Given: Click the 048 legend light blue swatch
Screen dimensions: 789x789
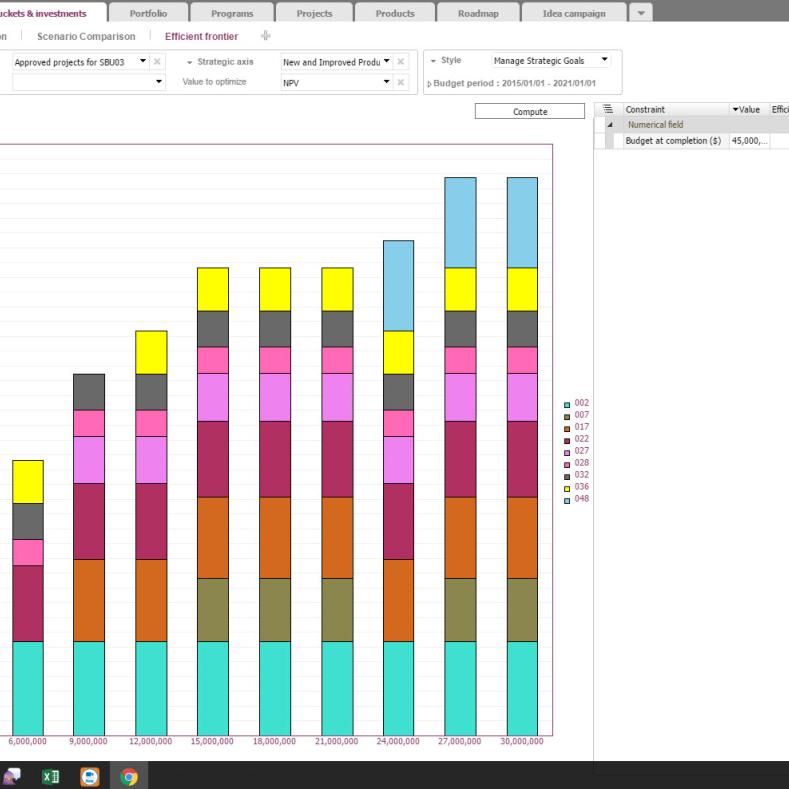Looking at the screenshot, I should tap(567, 501).
